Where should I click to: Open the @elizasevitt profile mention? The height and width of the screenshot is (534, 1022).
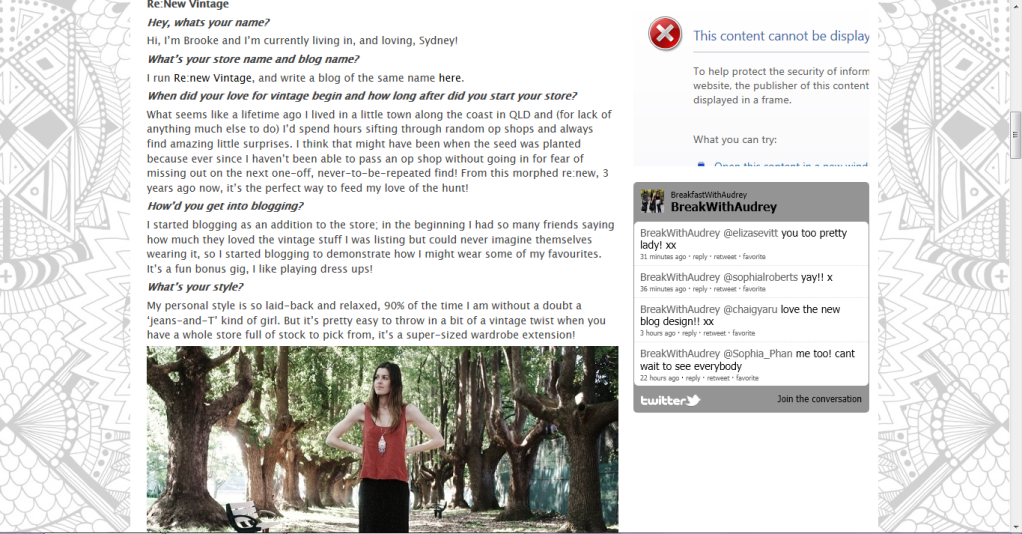click(x=751, y=233)
